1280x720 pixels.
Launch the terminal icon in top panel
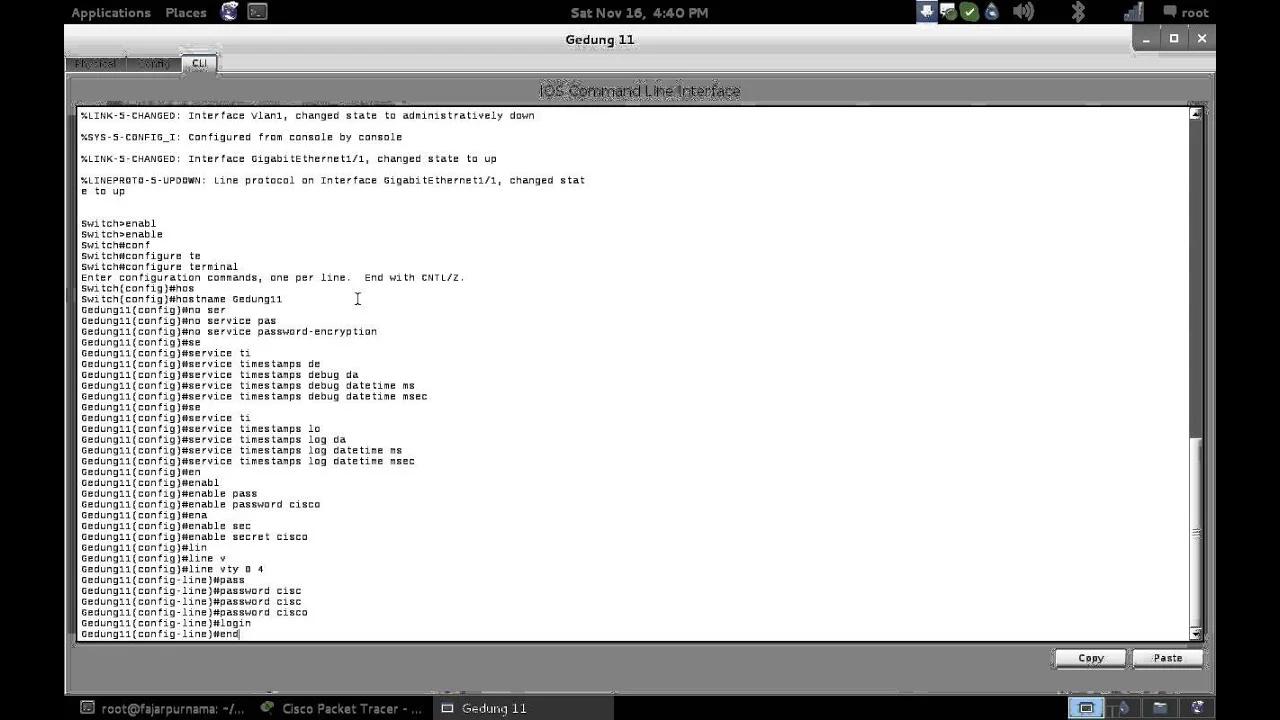(257, 12)
